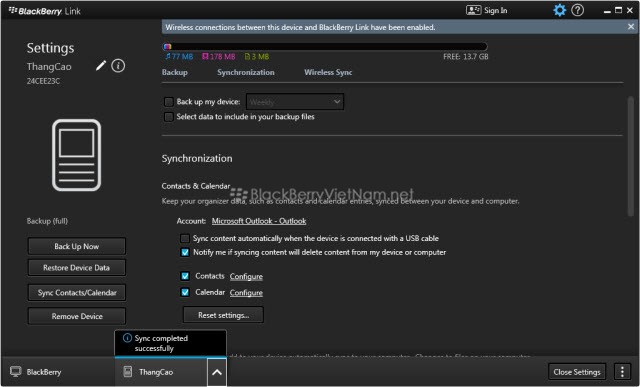Viewport: 640px width, 387px height.
Task: Click Sync Contacts/Calendar button
Action: point(77,293)
